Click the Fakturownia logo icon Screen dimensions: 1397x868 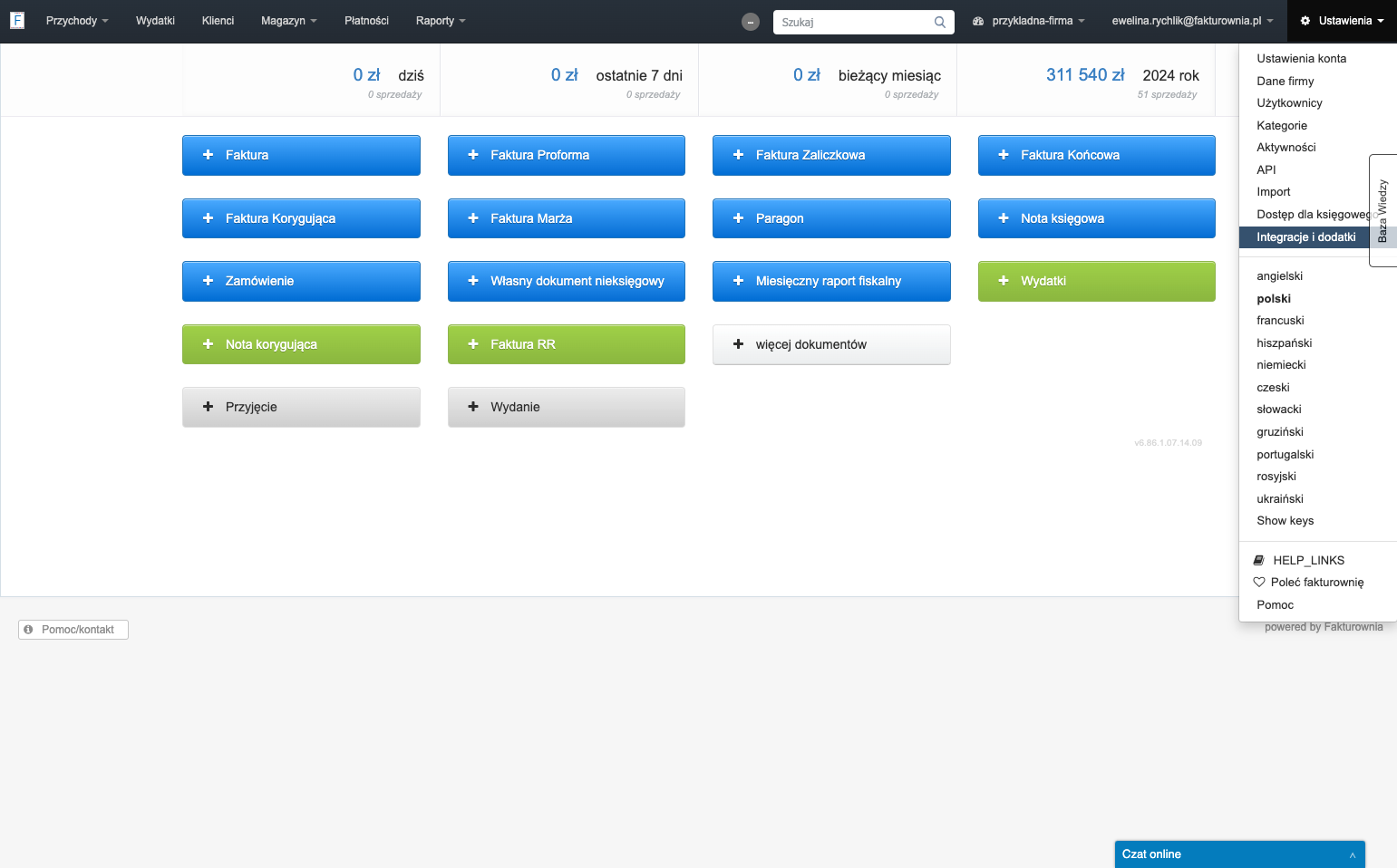click(17, 20)
